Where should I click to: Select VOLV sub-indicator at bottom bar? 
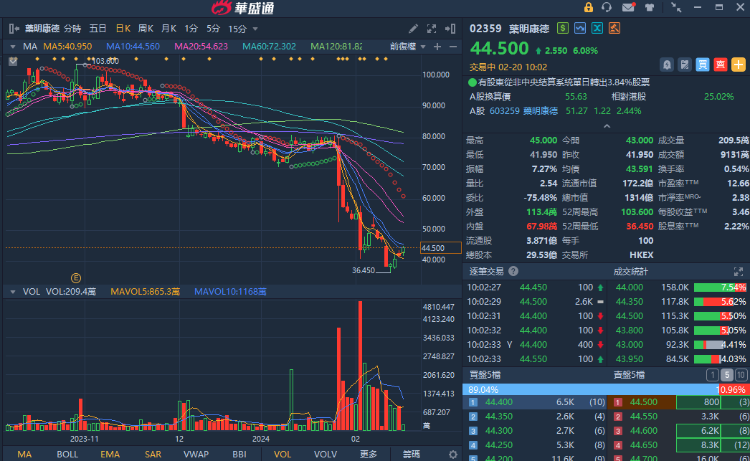pyautogui.click(x=325, y=454)
